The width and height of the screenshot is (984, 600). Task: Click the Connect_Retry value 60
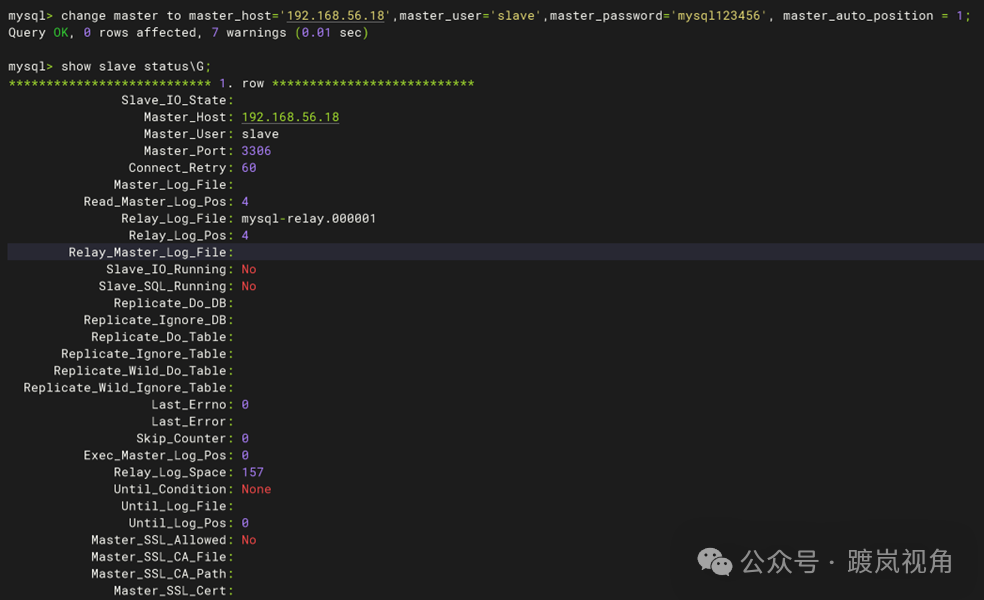tap(249, 168)
